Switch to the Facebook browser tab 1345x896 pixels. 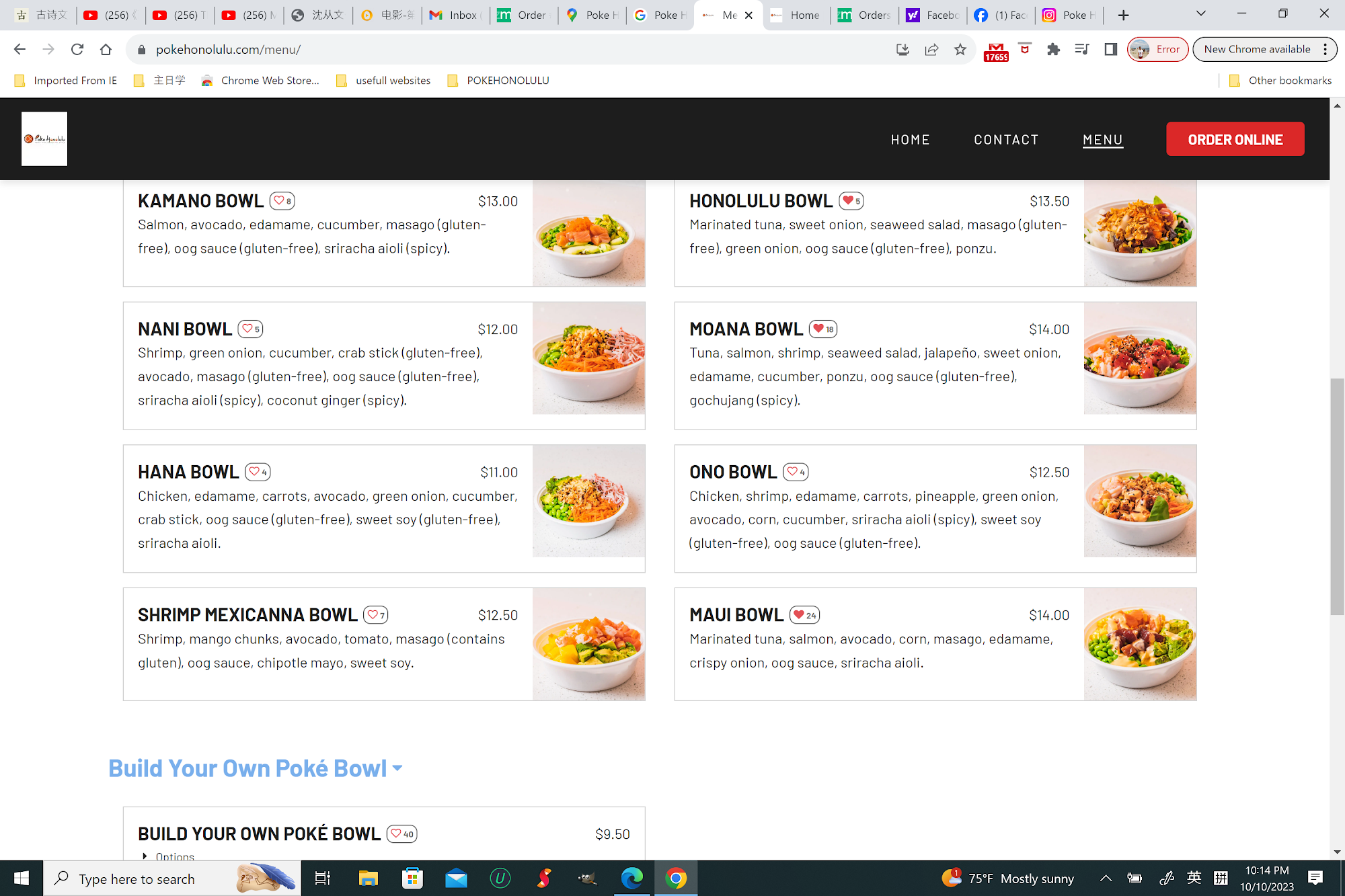tap(1002, 15)
